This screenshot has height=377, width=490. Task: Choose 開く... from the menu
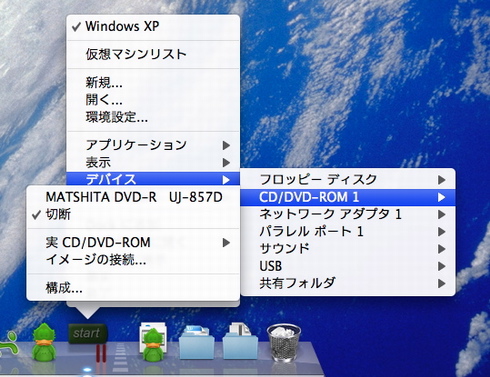click(153, 100)
